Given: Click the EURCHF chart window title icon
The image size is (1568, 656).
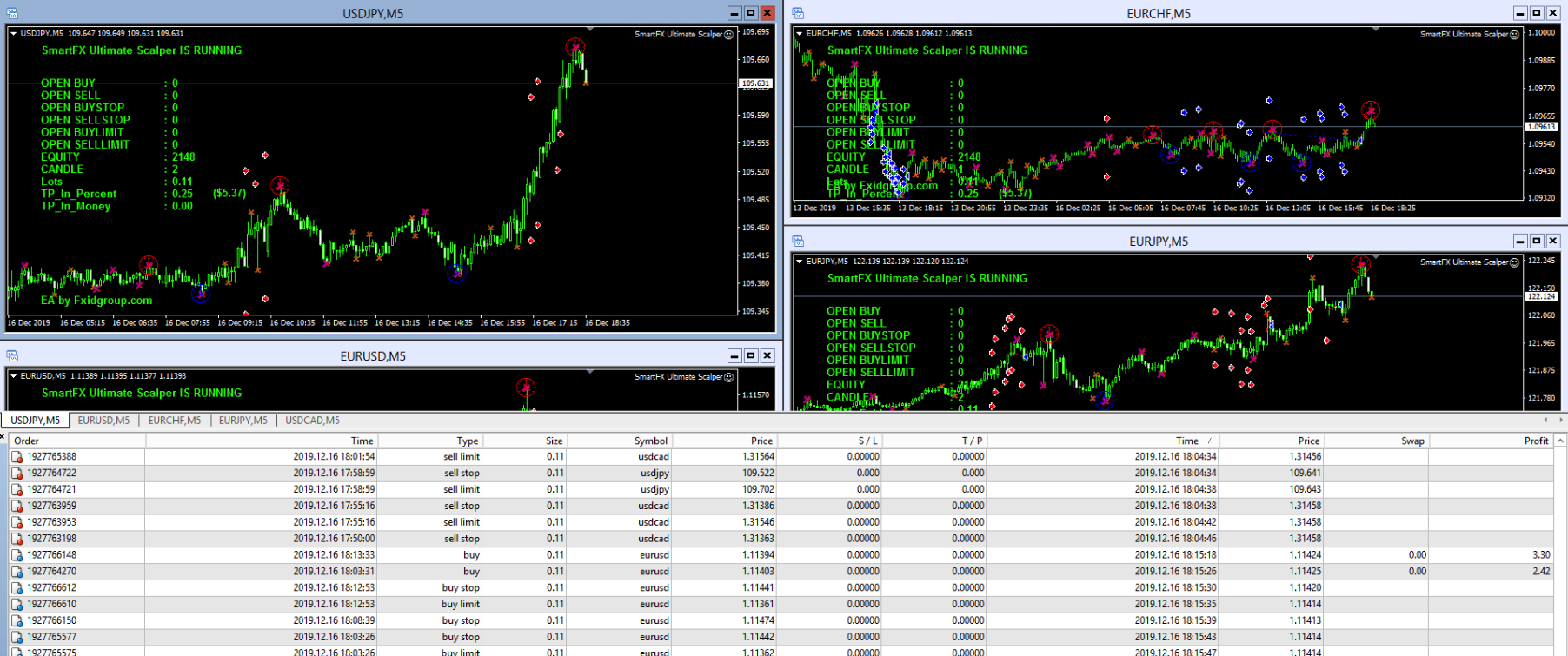Looking at the screenshot, I should coord(798,13).
